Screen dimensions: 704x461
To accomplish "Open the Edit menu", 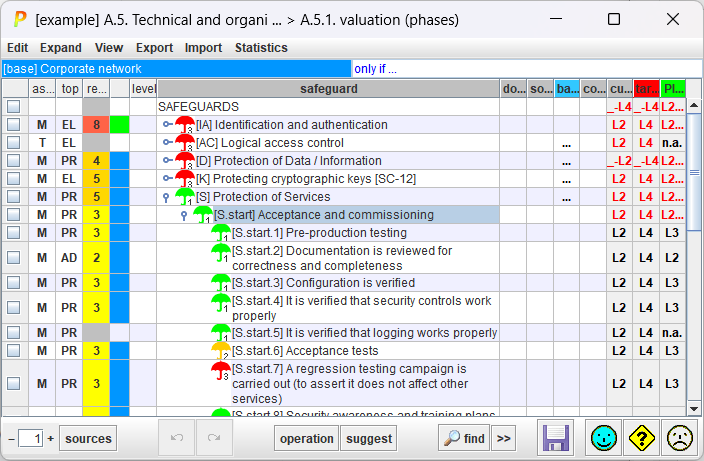I will pyautogui.click(x=18, y=48).
